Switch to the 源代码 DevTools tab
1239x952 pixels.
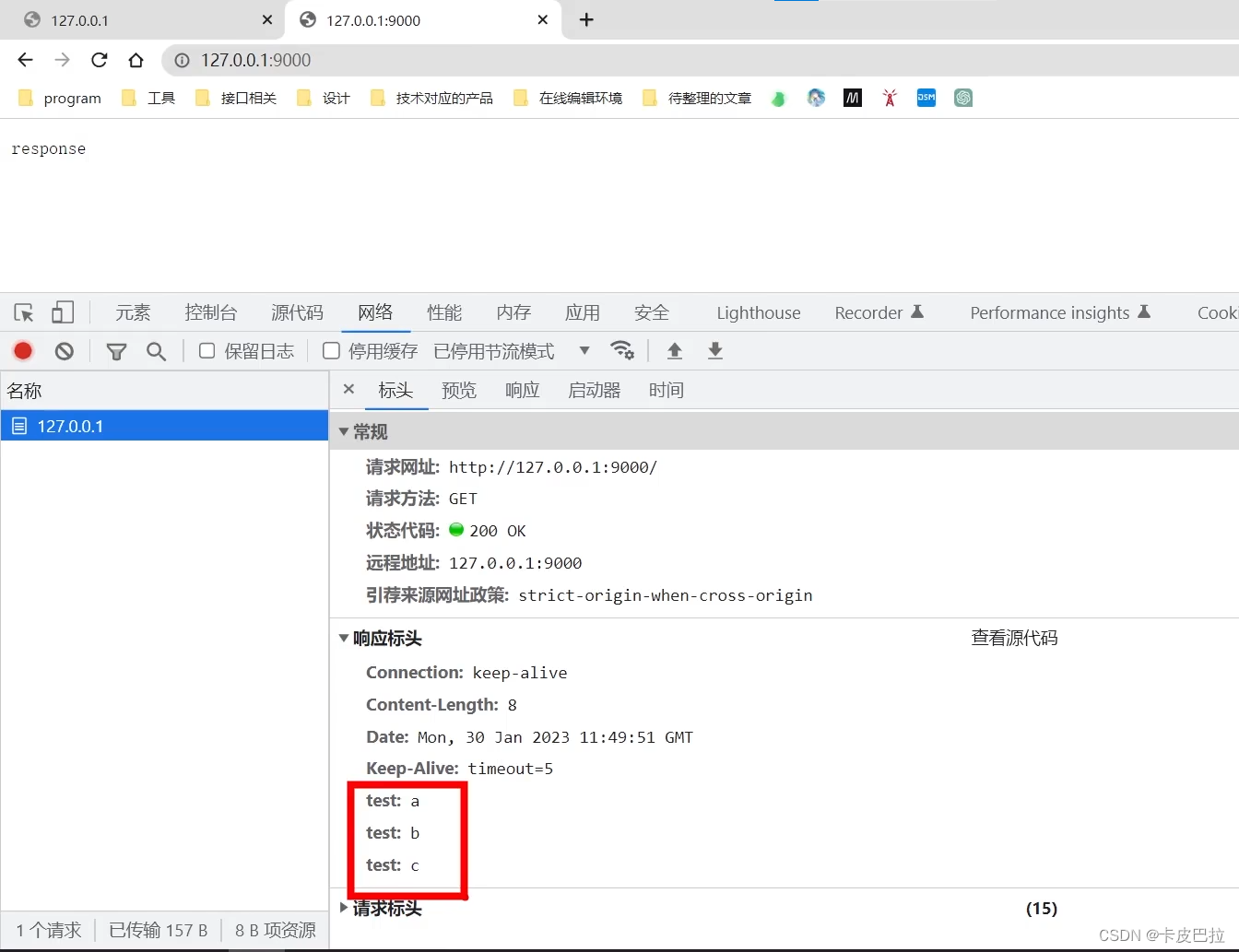[297, 312]
